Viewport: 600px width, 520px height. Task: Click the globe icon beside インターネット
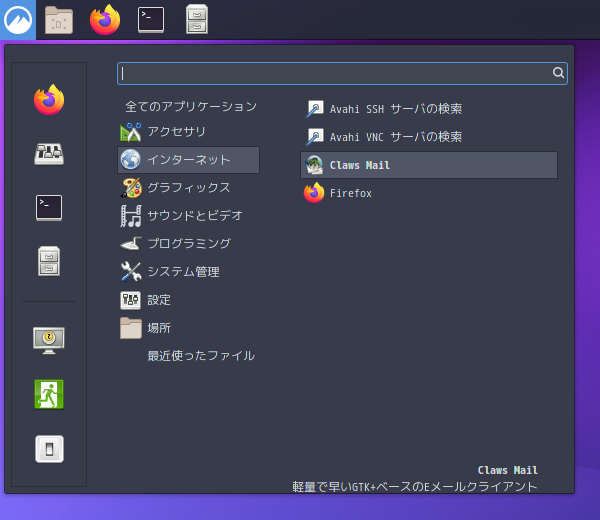pos(130,160)
